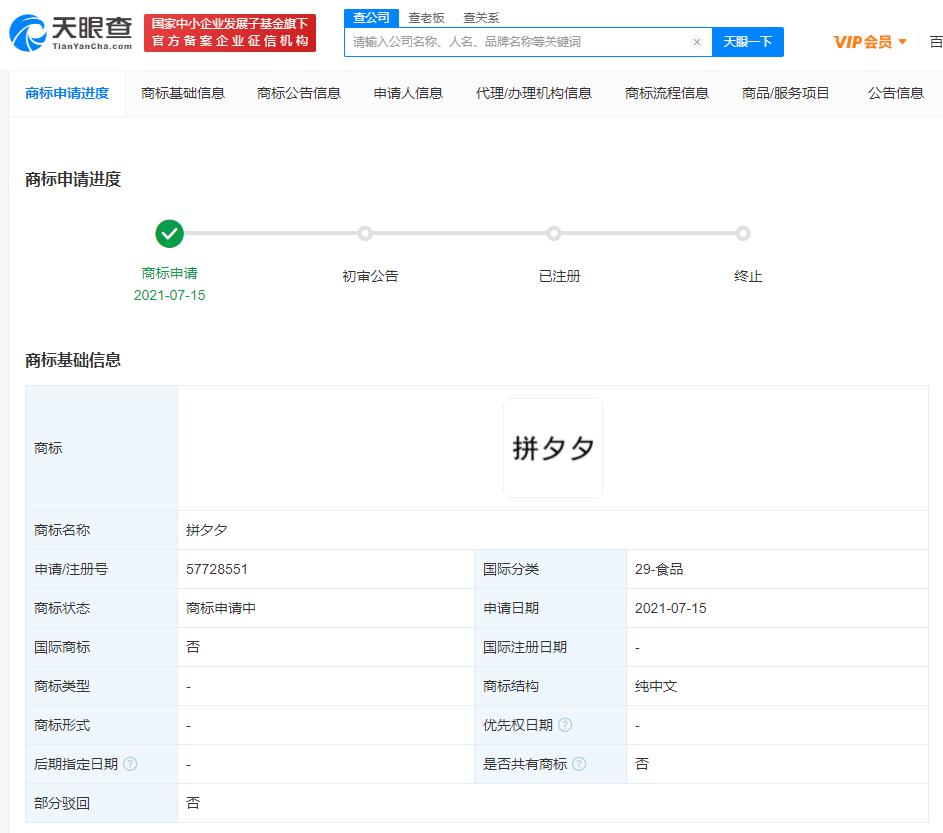943x833 pixels.
Task: Clear the search box using the X icon
Action: click(x=697, y=41)
